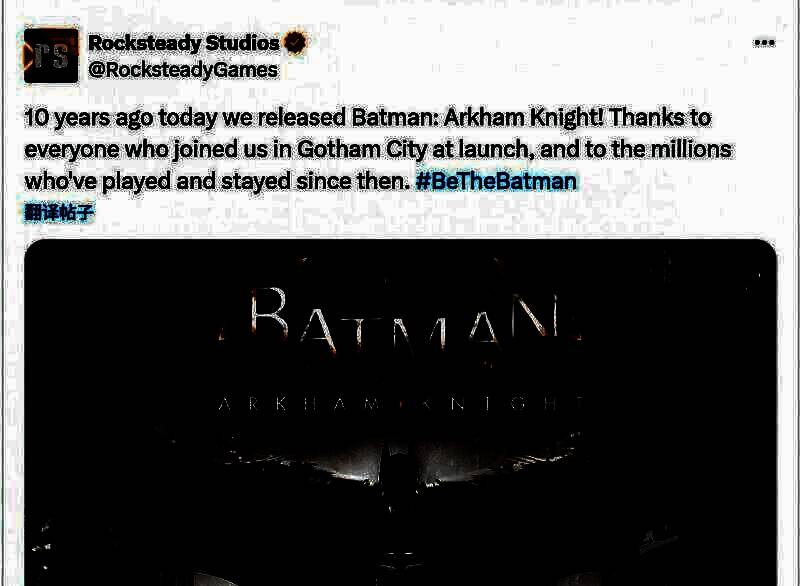Click the verified badge beside Rocksteady Studios

(x=295, y=42)
